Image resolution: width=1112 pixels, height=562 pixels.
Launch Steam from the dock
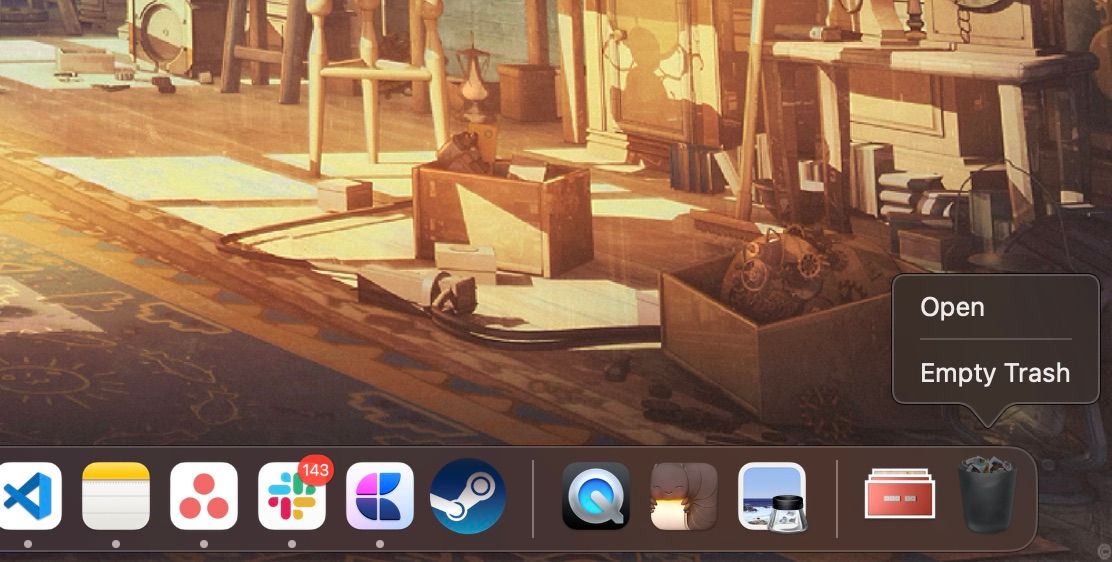(x=468, y=496)
